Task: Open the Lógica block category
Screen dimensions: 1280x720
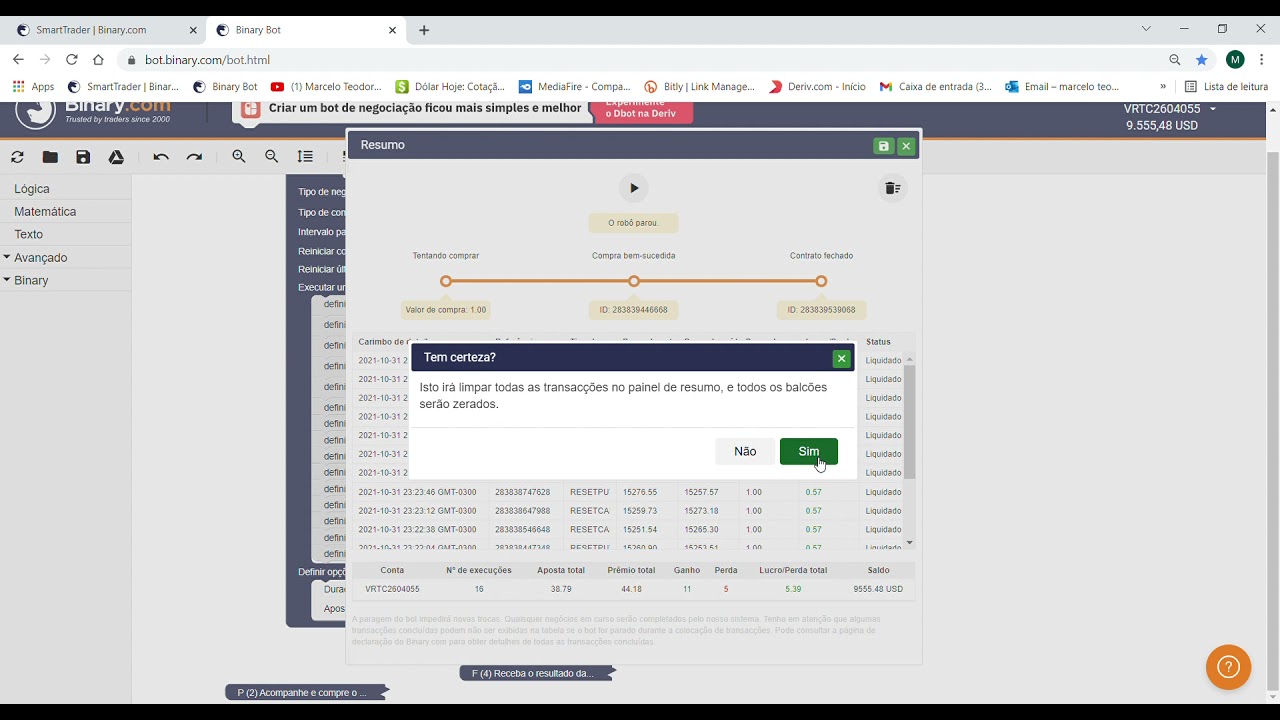Action: coord(32,189)
